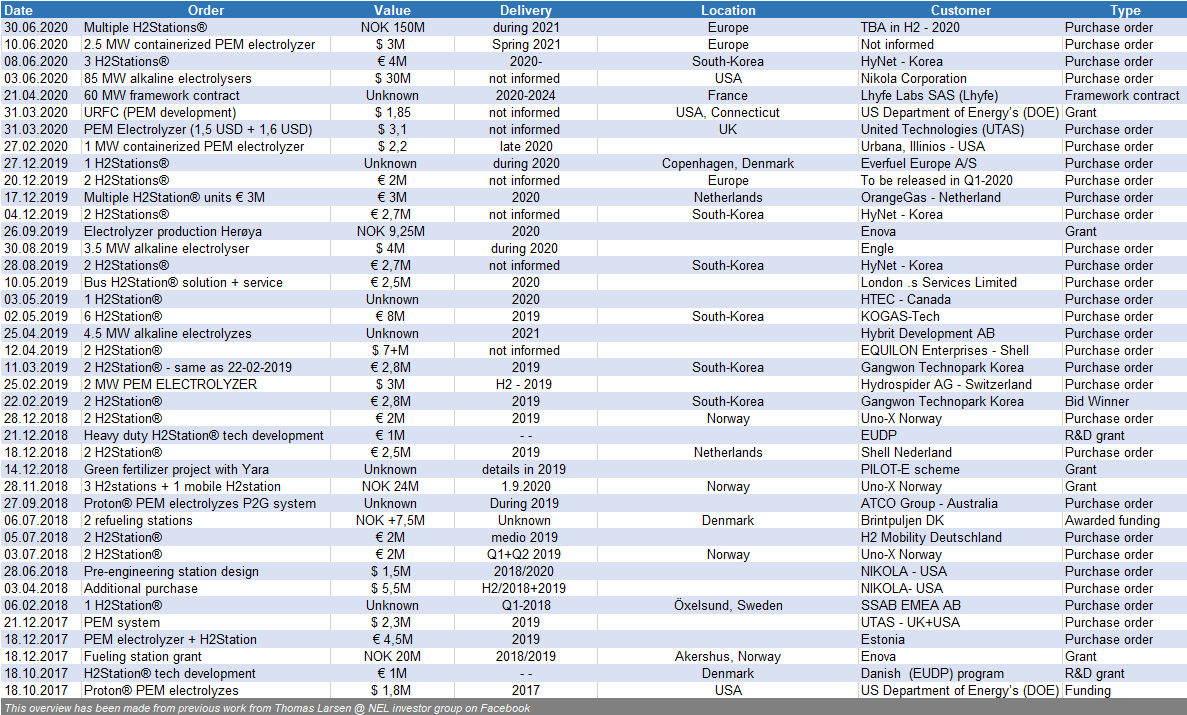Select order 'Bus H2Station® solution + service'
Viewport: 1187px width, 715px height.
183,283
